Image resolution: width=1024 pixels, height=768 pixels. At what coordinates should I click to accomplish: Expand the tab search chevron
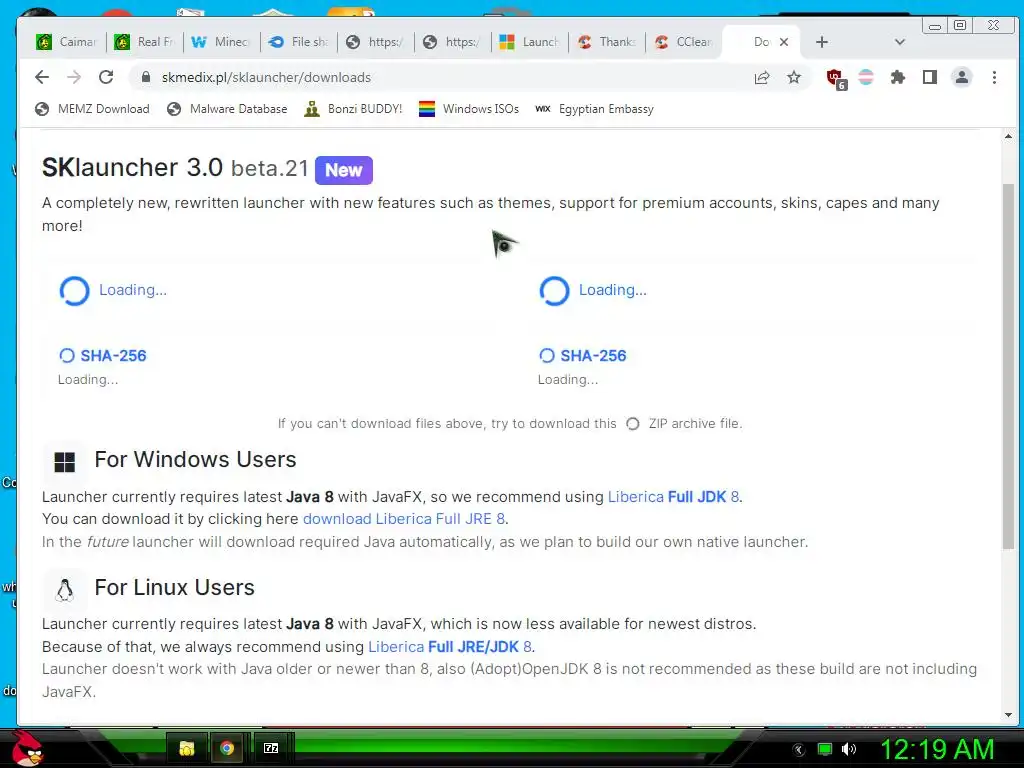(899, 42)
